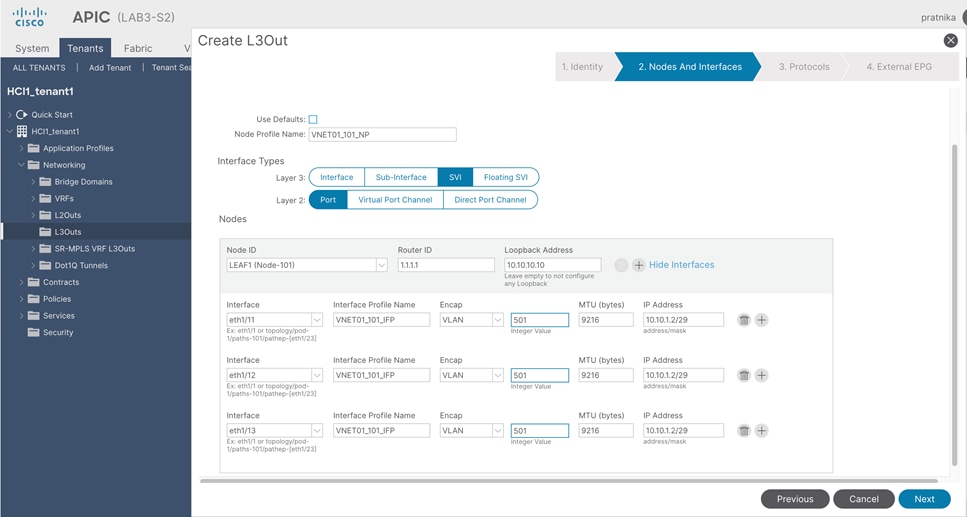Screen dimensions: 967x517
Task: Click the Contracts folder icon
Action: point(33,282)
